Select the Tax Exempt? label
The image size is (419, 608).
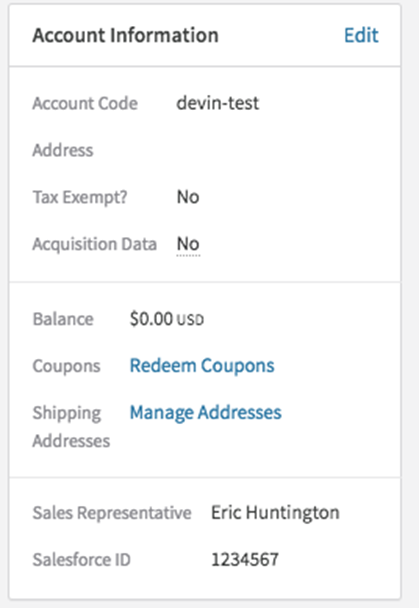point(80,197)
